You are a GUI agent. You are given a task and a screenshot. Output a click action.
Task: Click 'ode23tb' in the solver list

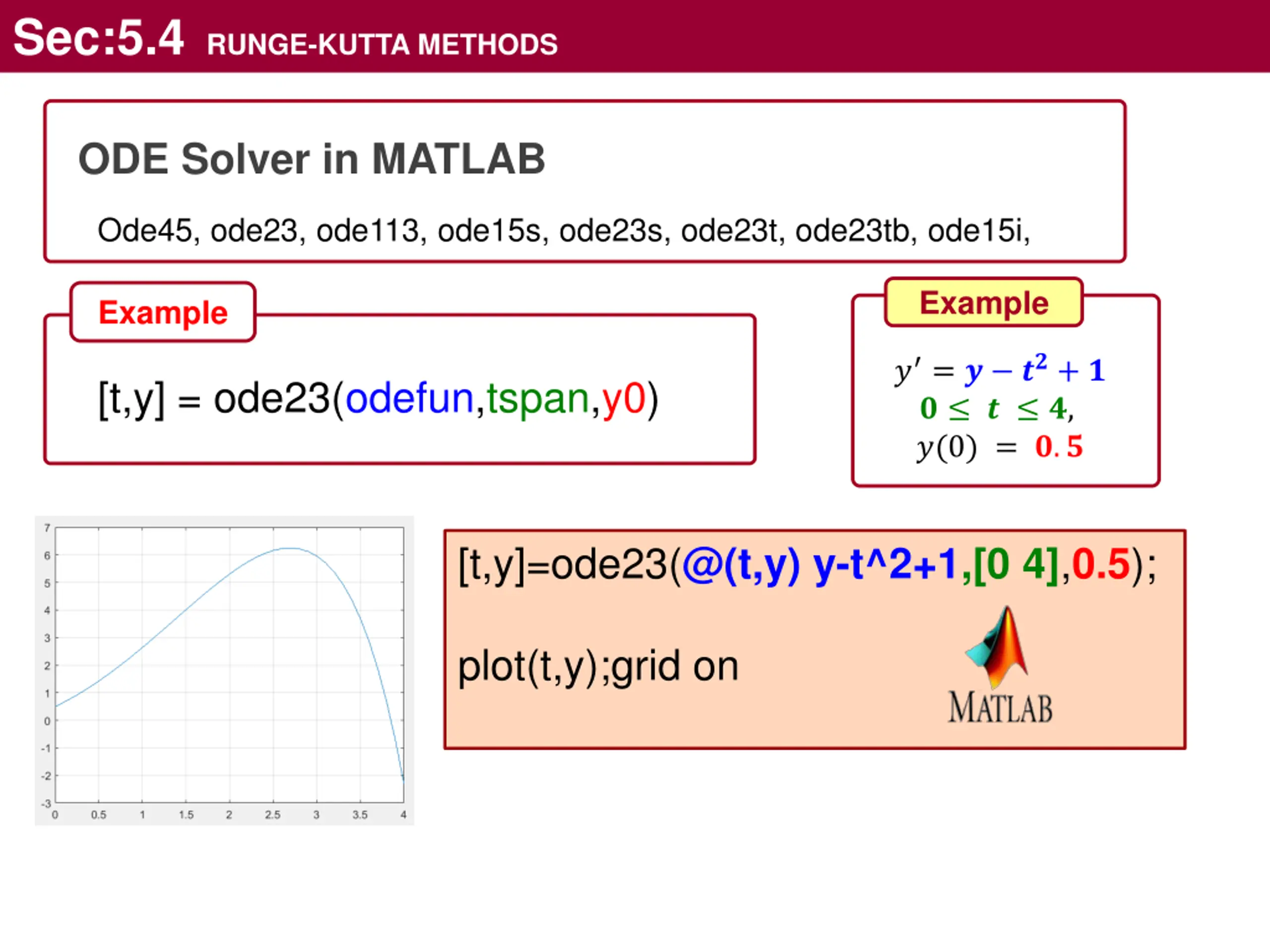(x=852, y=231)
